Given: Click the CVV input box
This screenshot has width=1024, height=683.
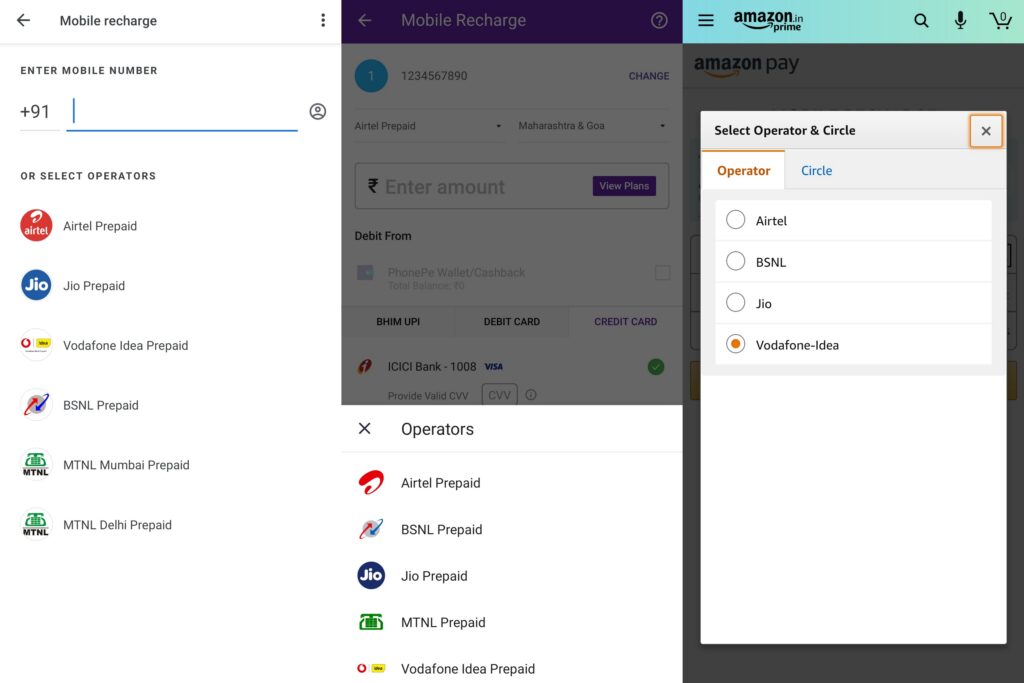Looking at the screenshot, I should pos(499,395).
